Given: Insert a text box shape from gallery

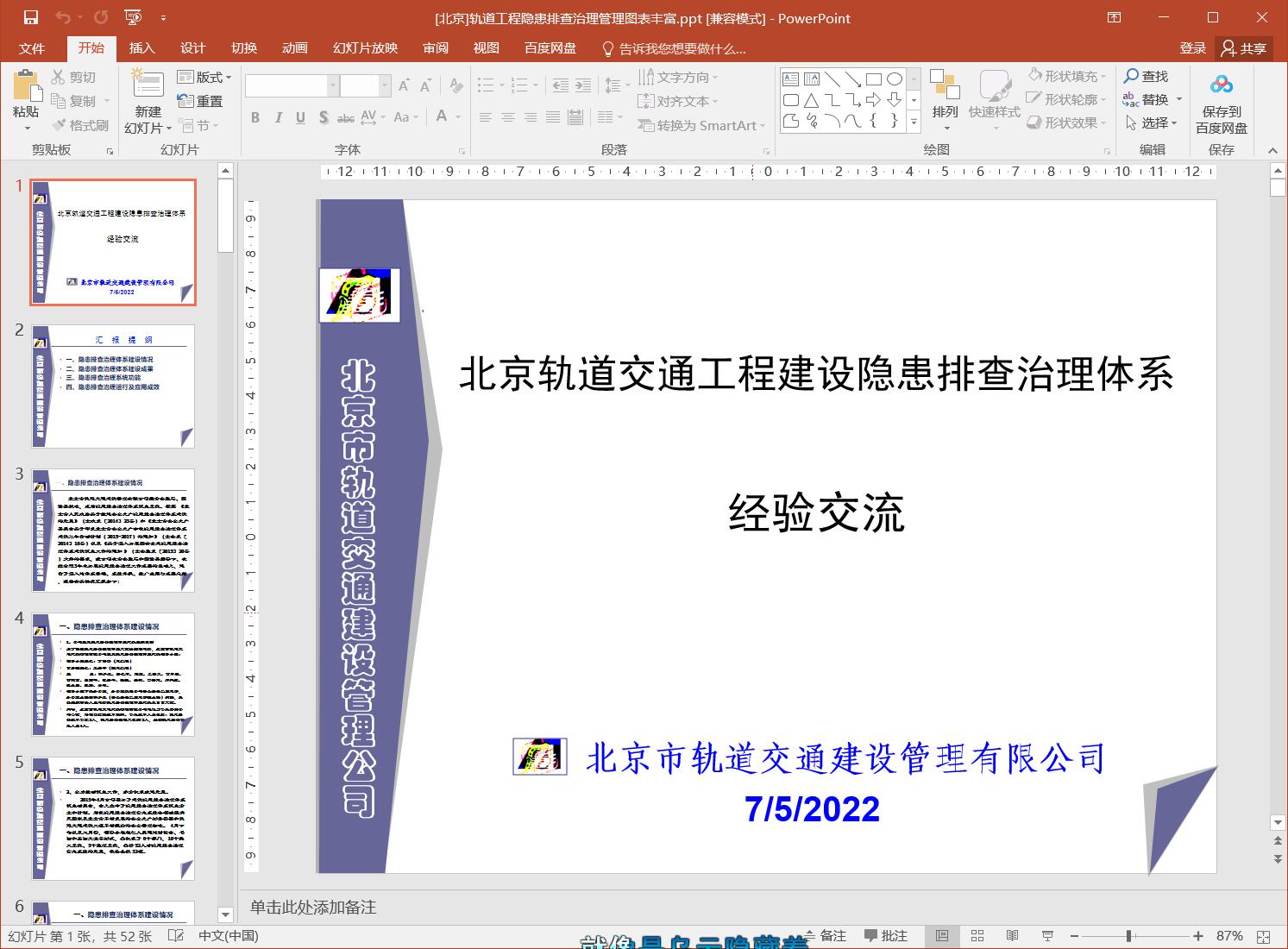Looking at the screenshot, I should click(x=790, y=79).
